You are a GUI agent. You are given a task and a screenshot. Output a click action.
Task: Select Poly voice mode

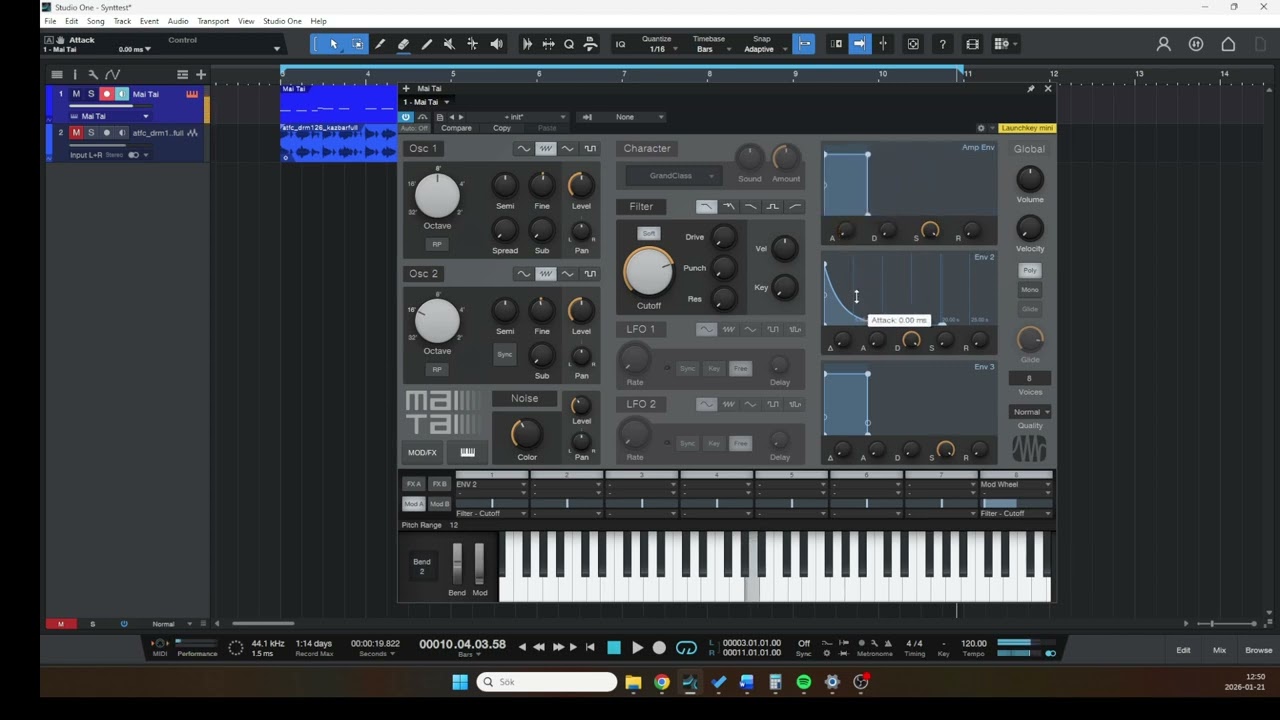click(1030, 270)
